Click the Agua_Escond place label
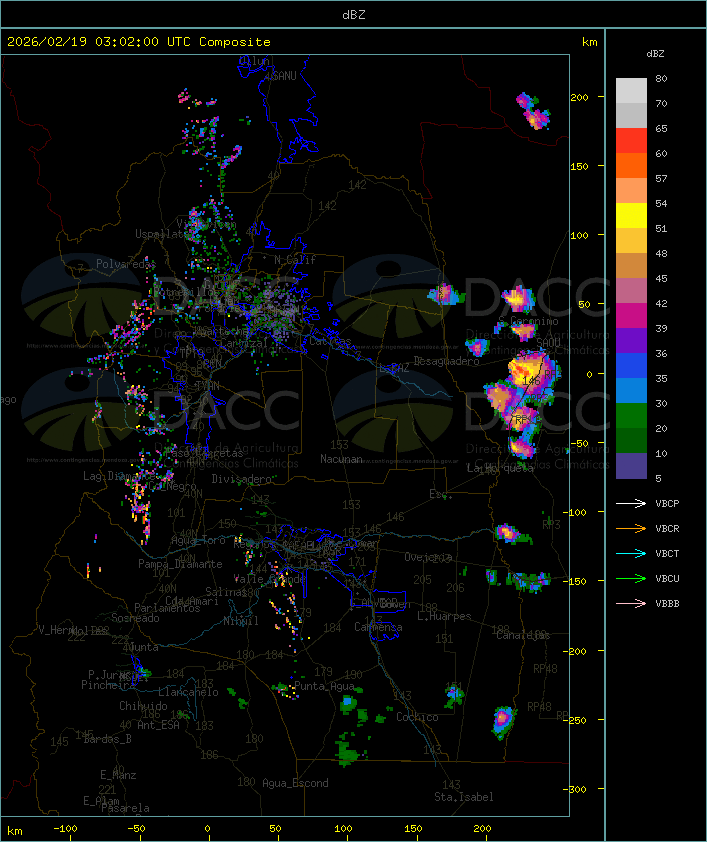 (x=295, y=783)
